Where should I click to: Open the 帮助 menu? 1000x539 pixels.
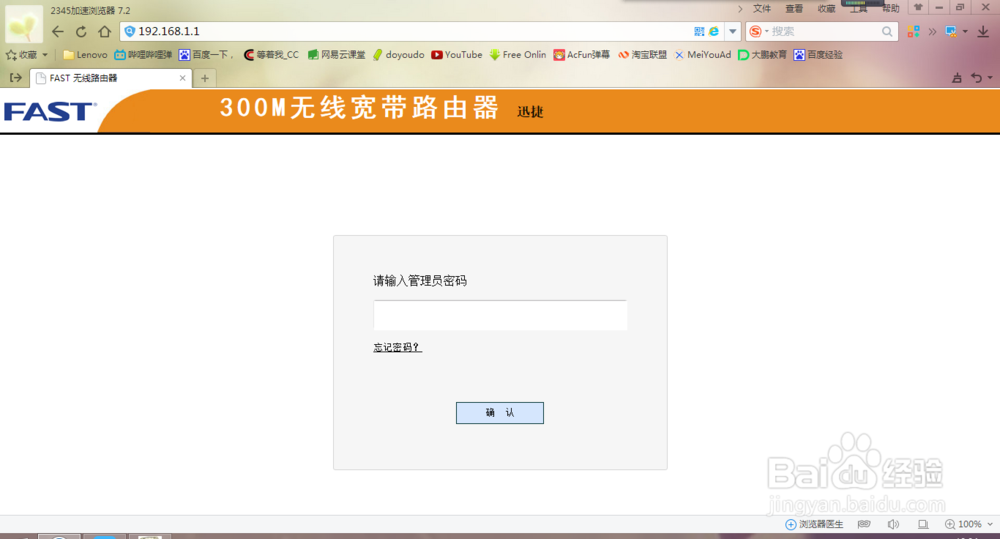891,8
